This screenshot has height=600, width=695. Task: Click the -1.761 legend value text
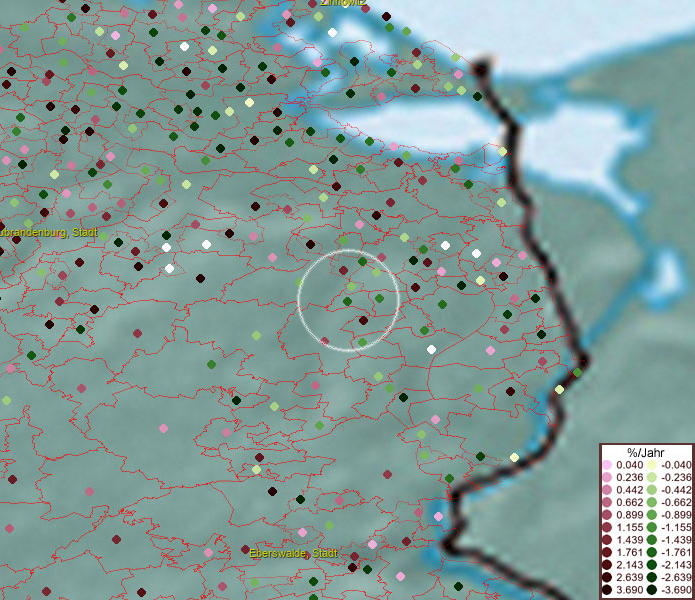click(x=675, y=553)
